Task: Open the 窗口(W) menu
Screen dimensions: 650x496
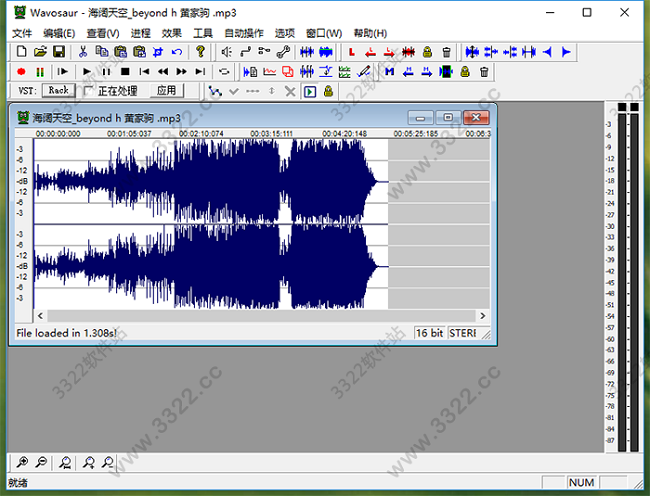Action: (324, 33)
